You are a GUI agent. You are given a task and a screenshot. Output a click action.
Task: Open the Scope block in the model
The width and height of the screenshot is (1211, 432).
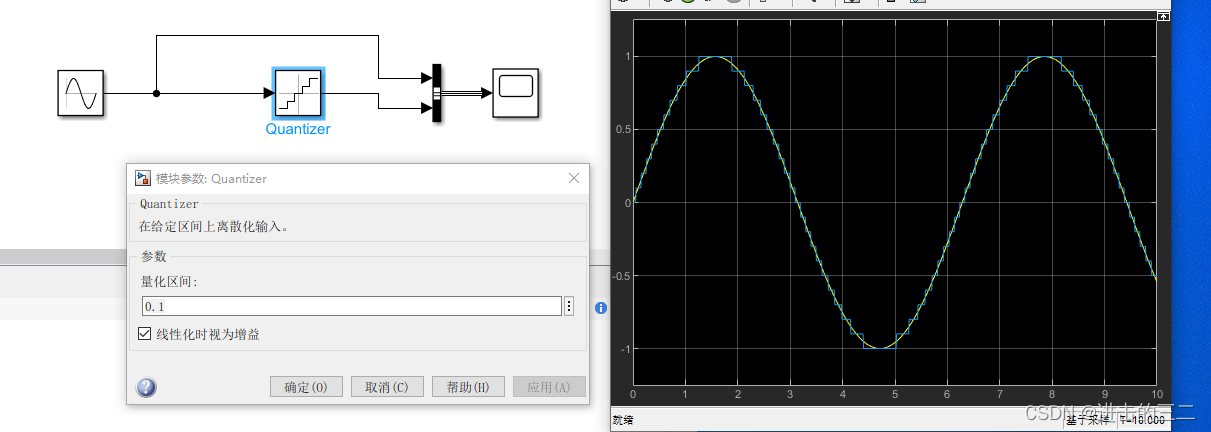(x=515, y=93)
